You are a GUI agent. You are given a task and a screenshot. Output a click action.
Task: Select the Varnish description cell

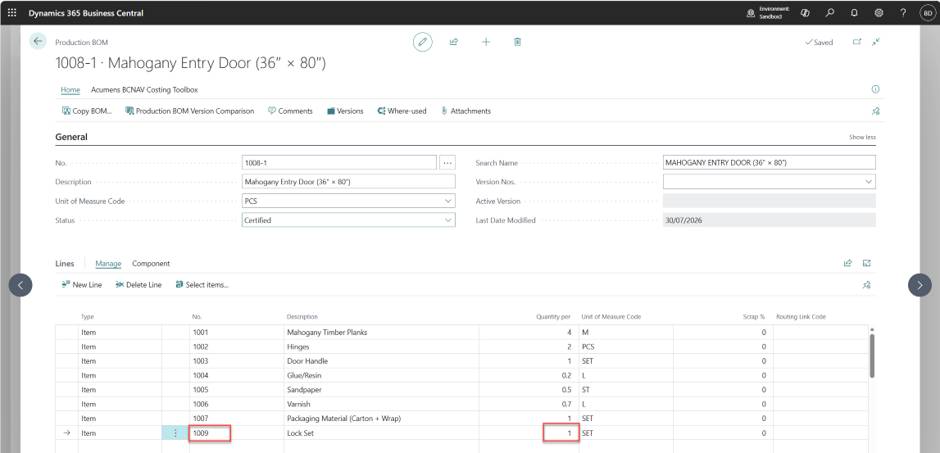[x=381, y=404]
